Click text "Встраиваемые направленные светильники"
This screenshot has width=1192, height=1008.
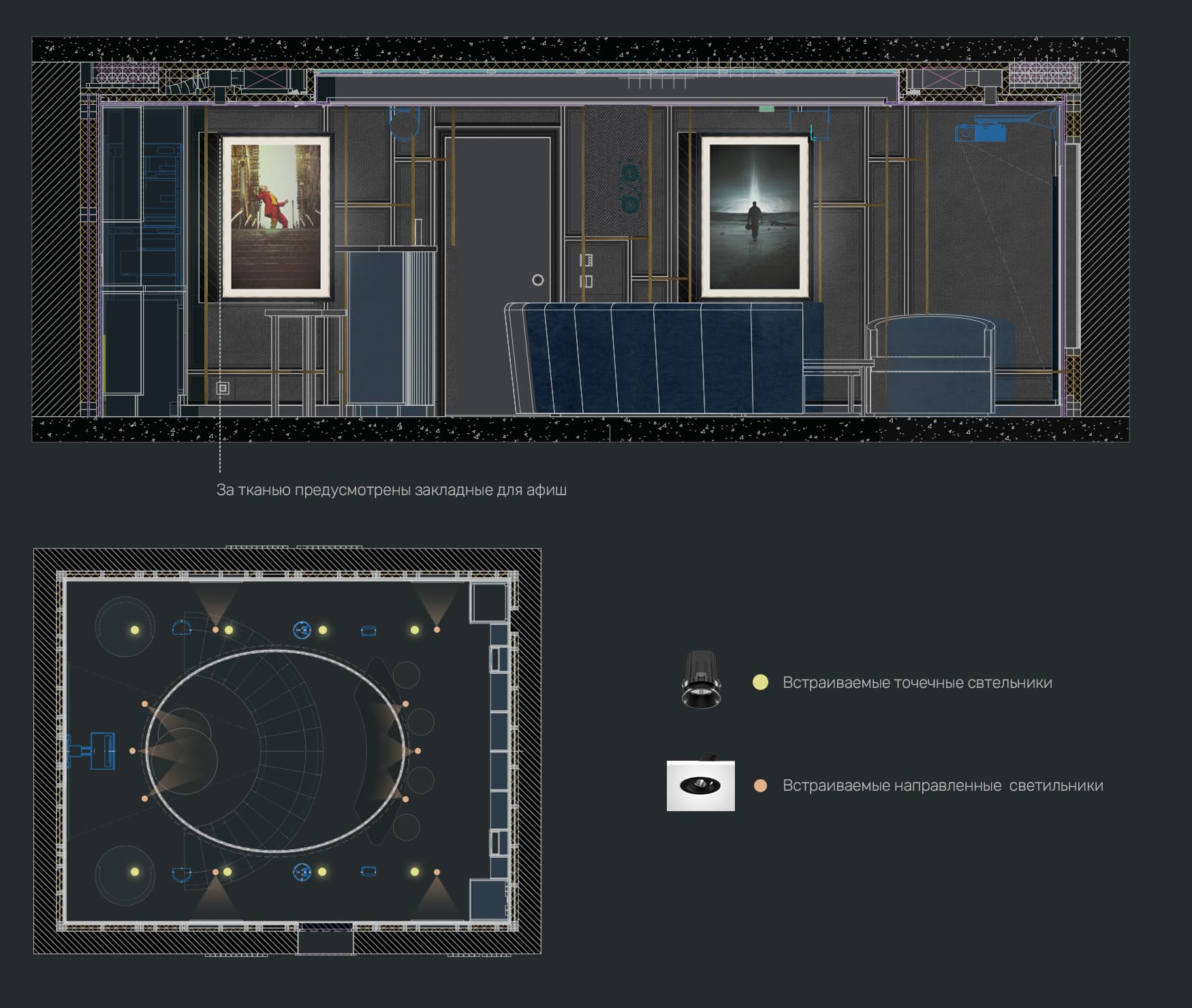click(943, 785)
